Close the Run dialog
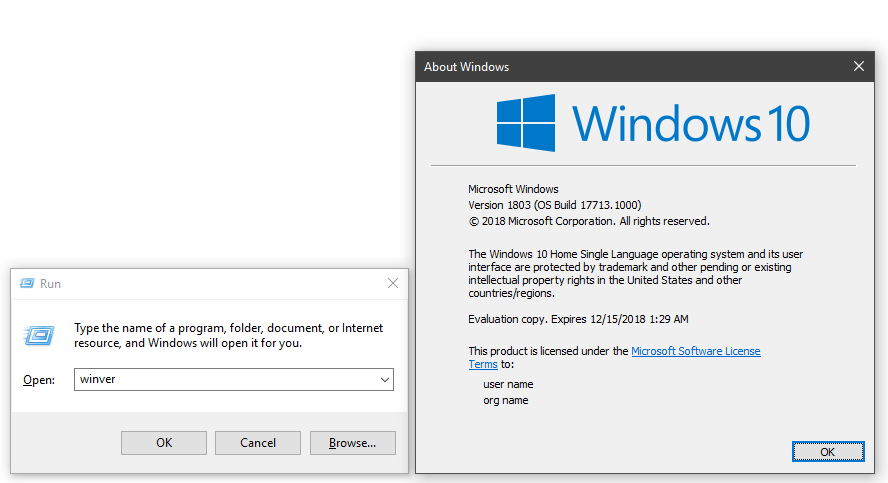The width and height of the screenshot is (888, 483). pyautogui.click(x=393, y=284)
